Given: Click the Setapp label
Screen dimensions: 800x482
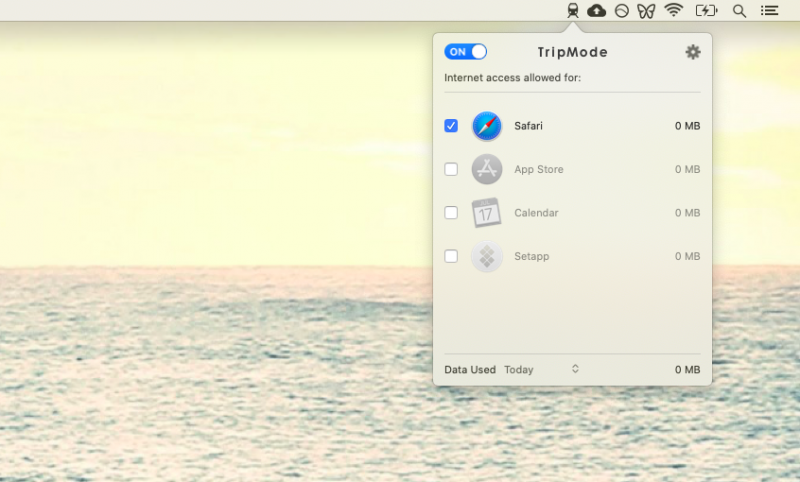Looking at the screenshot, I should tap(532, 256).
